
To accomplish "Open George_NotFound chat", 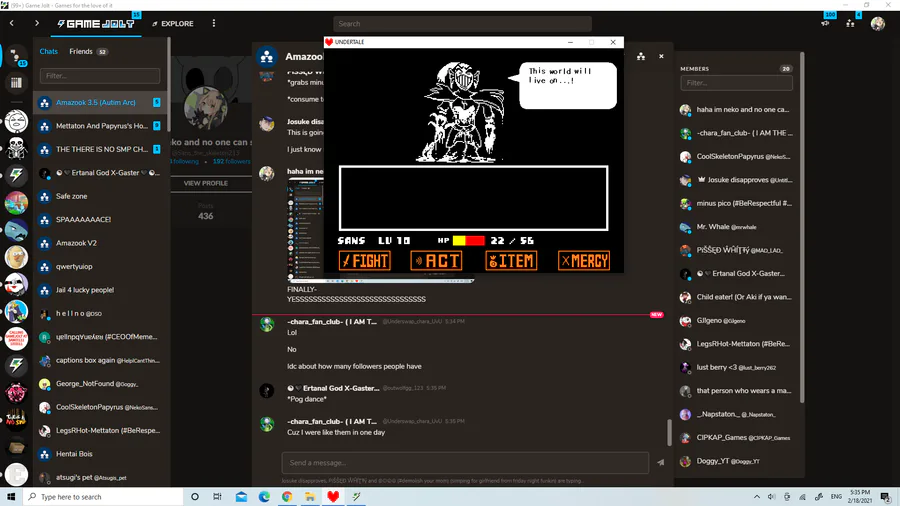I will [x=100, y=384].
